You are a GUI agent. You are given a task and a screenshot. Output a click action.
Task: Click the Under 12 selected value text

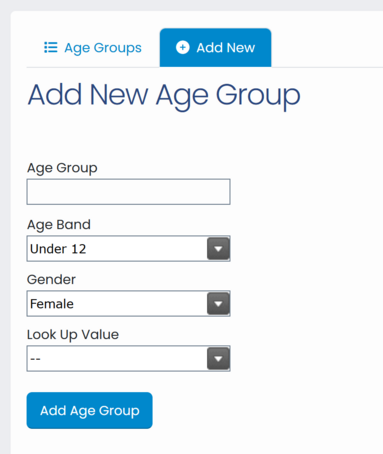click(x=58, y=249)
